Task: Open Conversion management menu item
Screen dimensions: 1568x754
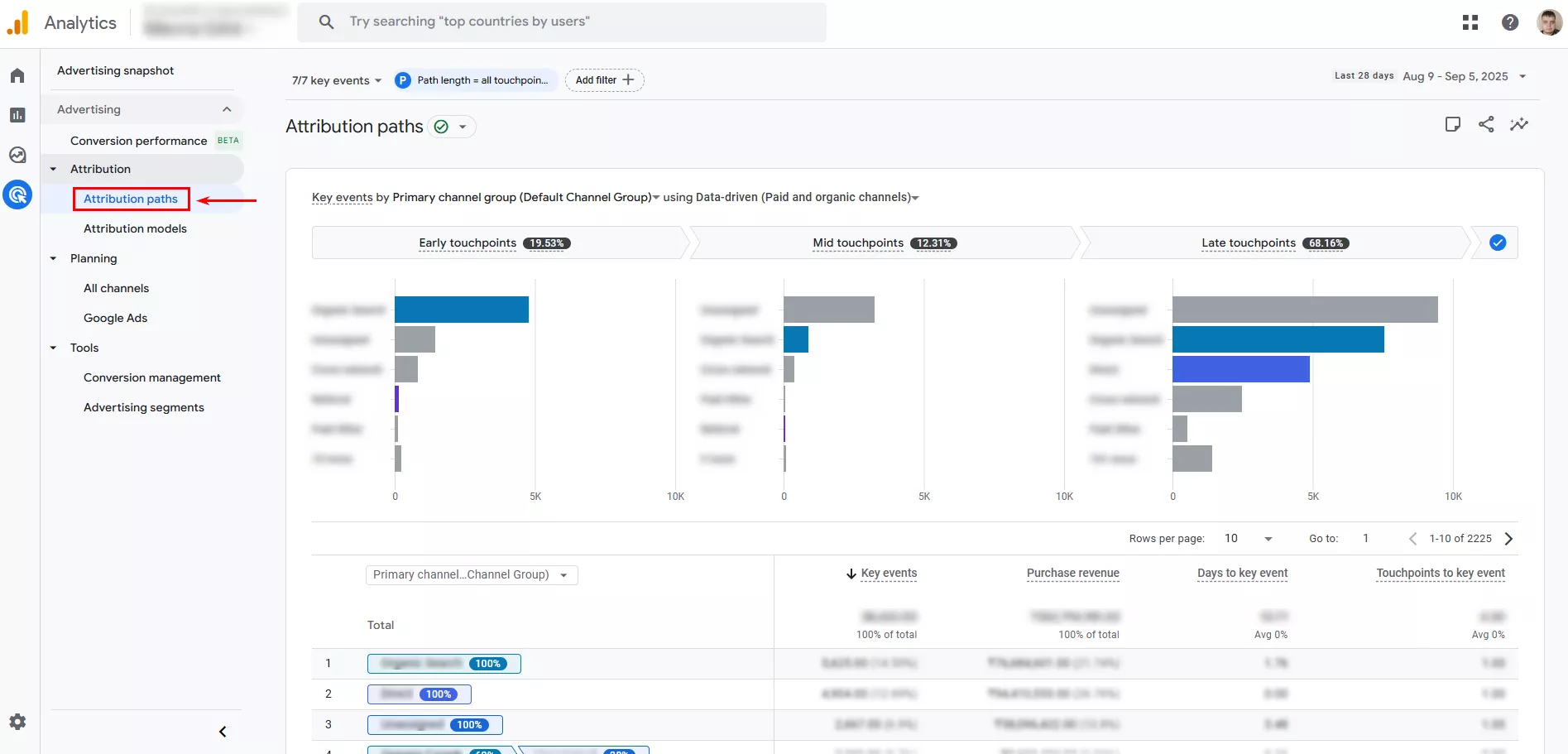Action: point(152,377)
